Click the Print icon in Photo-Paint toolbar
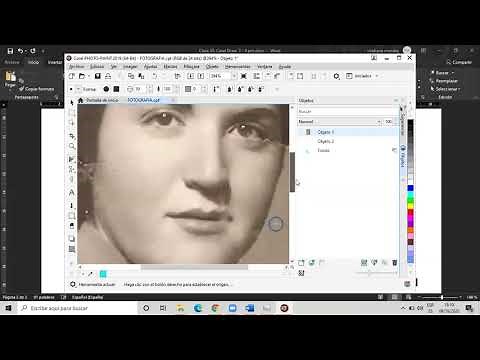The width and height of the screenshot is (480, 360). pyautogui.click(x=108, y=76)
